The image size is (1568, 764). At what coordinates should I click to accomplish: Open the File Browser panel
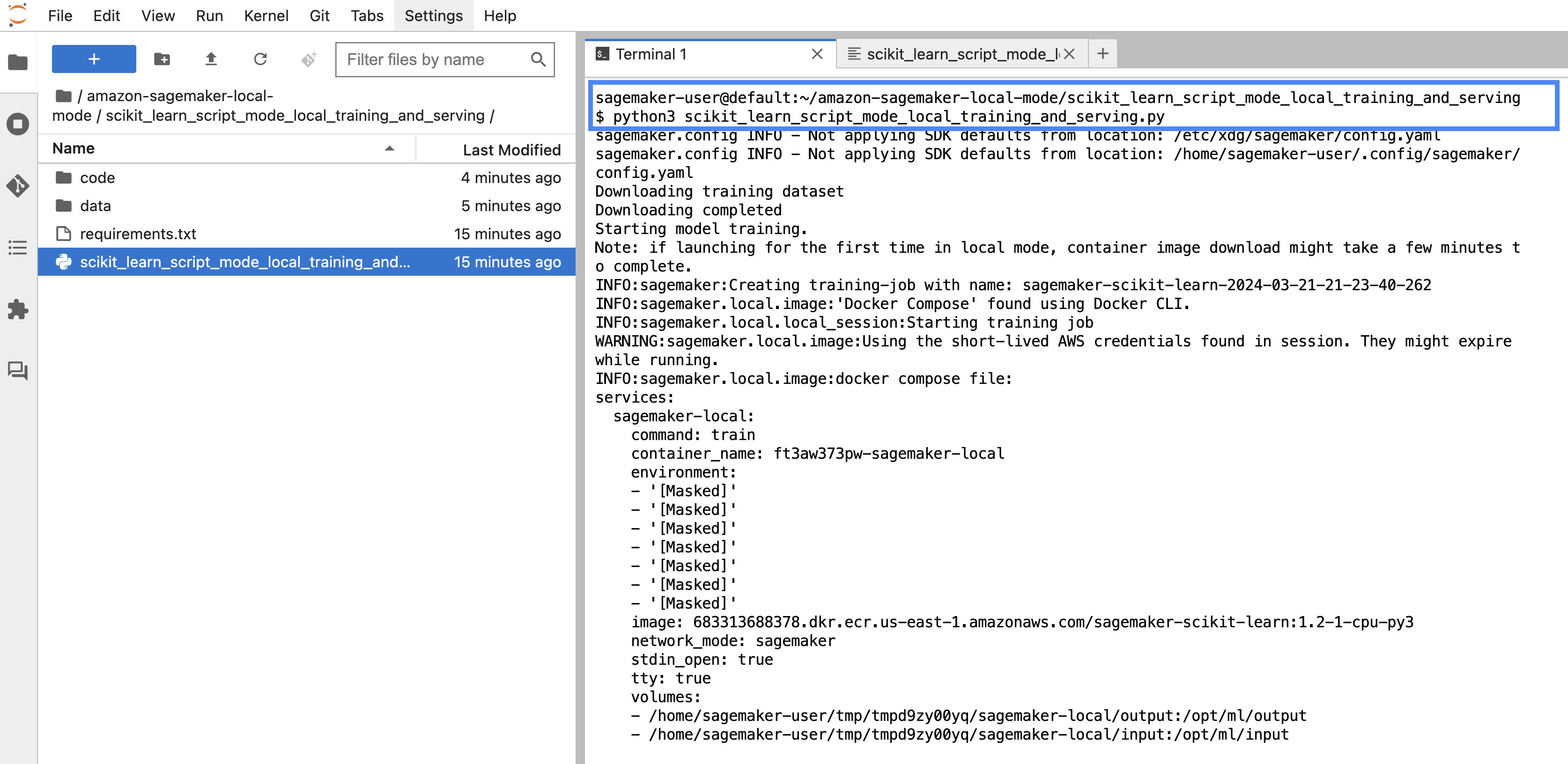(18, 61)
